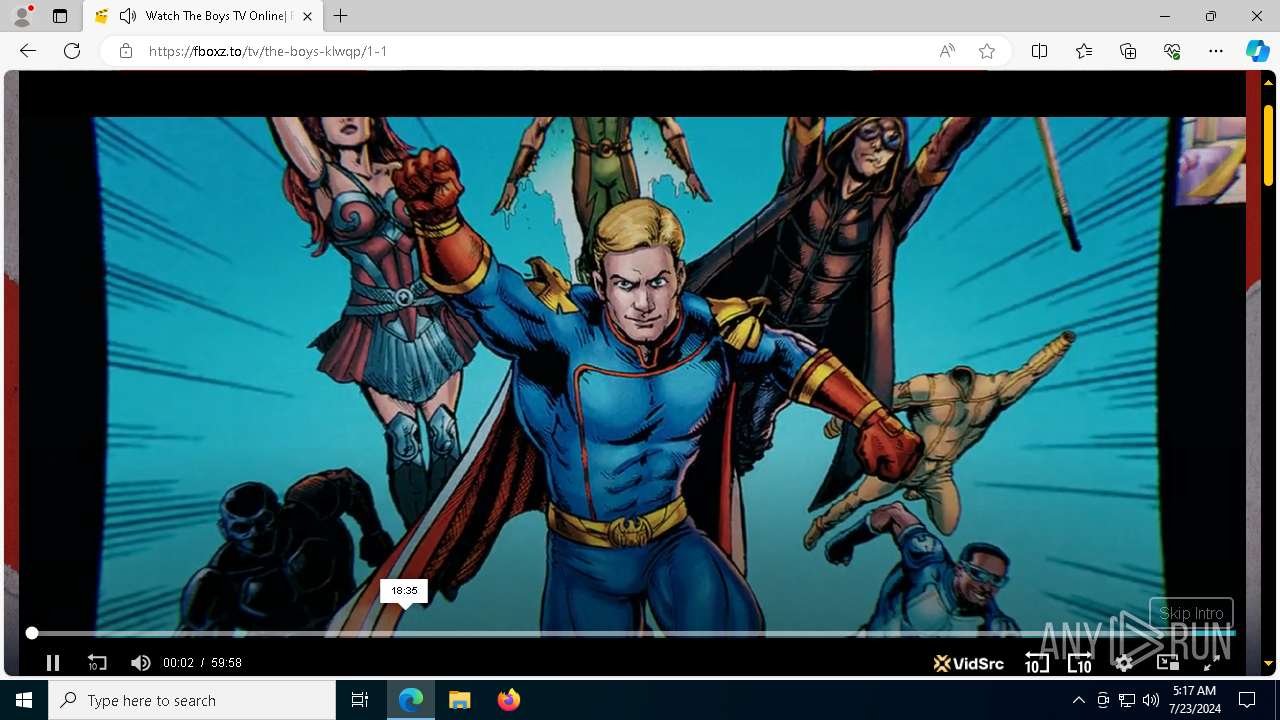The width and height of the screenshot is (1280, 720).
Task: Open the Windows Start menu
Action: point(24,700)
